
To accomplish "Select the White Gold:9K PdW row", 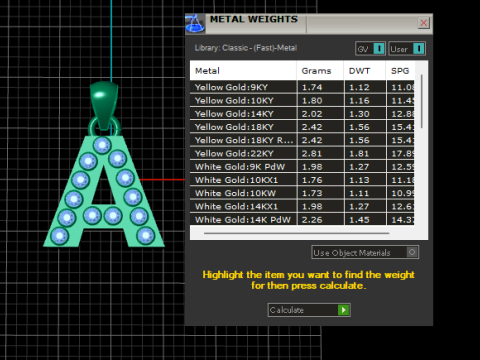I will [x=302, y=167].
